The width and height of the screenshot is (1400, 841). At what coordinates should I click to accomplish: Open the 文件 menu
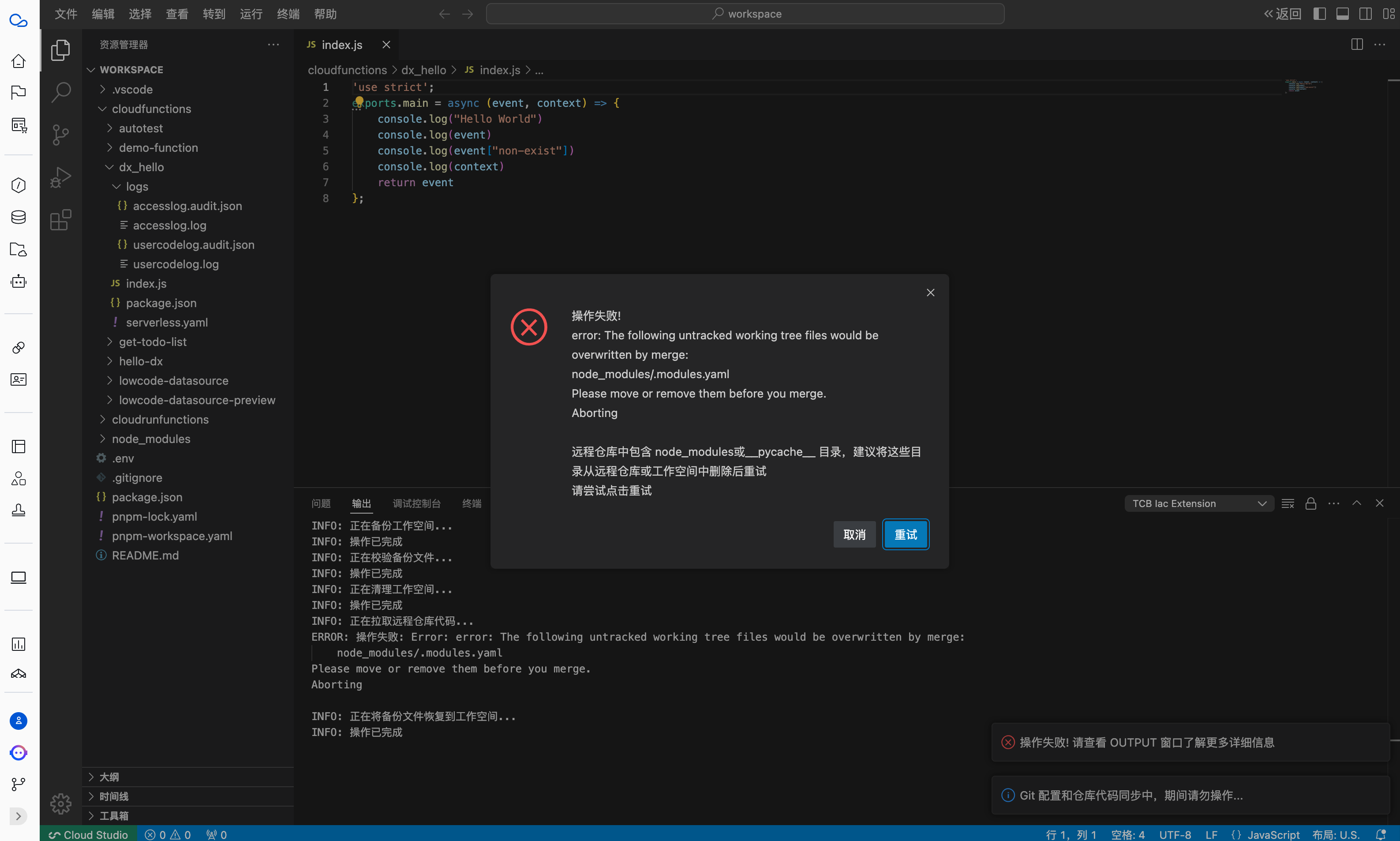[x=66, y=14]
